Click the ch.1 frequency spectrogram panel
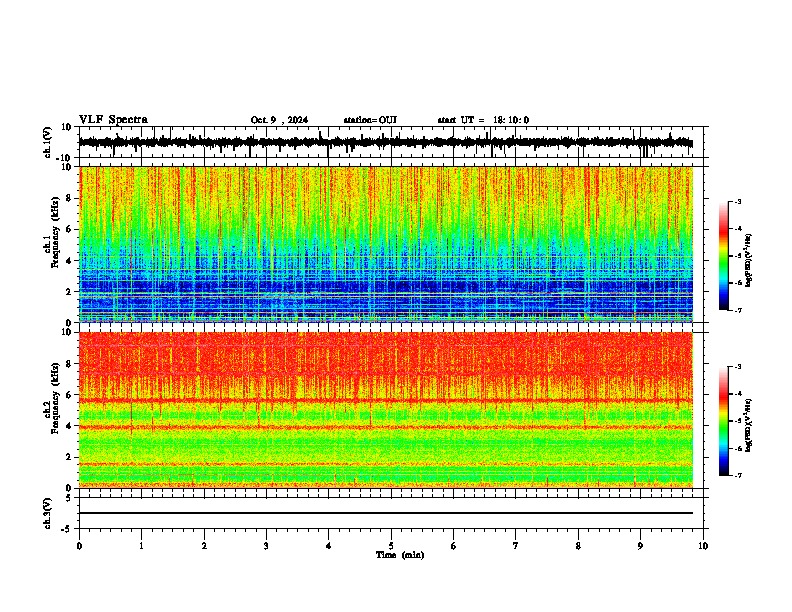 pyautogui.click(x=386, y=244)
